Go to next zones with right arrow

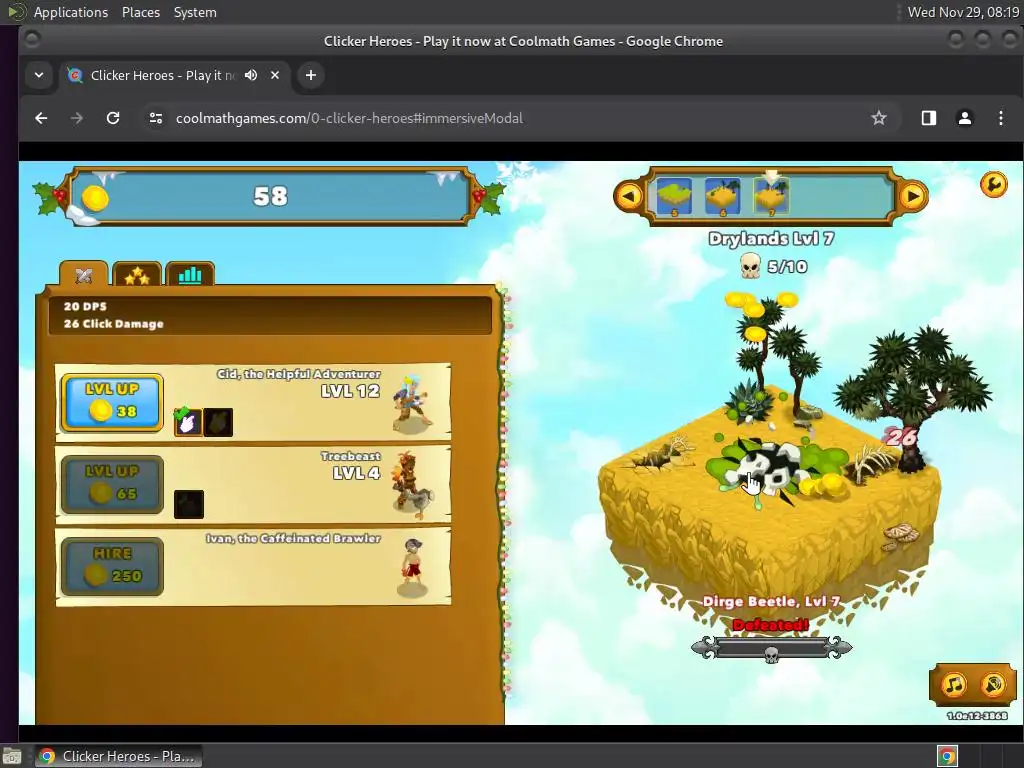tap(912, 196)
